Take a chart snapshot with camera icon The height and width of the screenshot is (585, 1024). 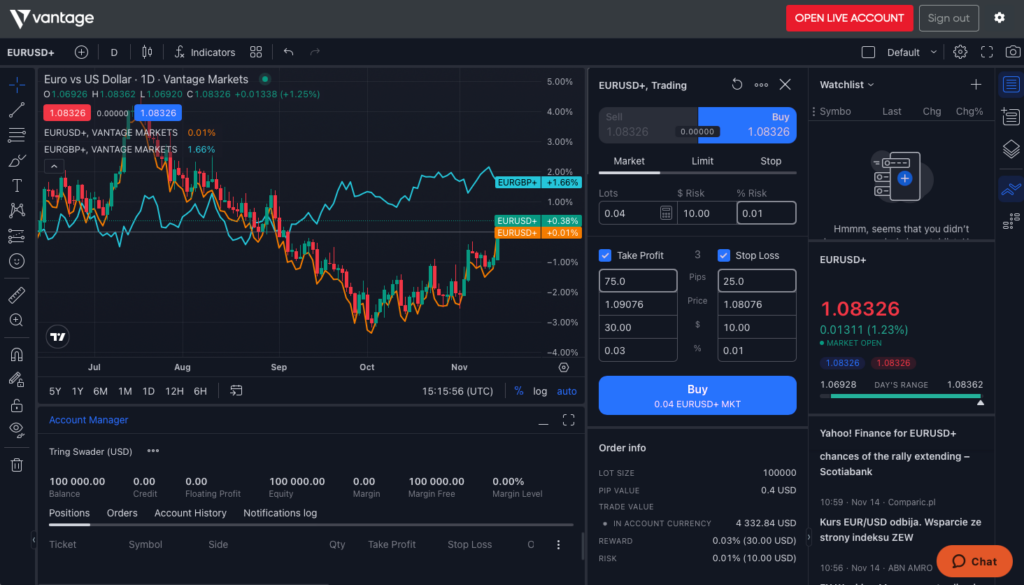(x=1013, y=52)
